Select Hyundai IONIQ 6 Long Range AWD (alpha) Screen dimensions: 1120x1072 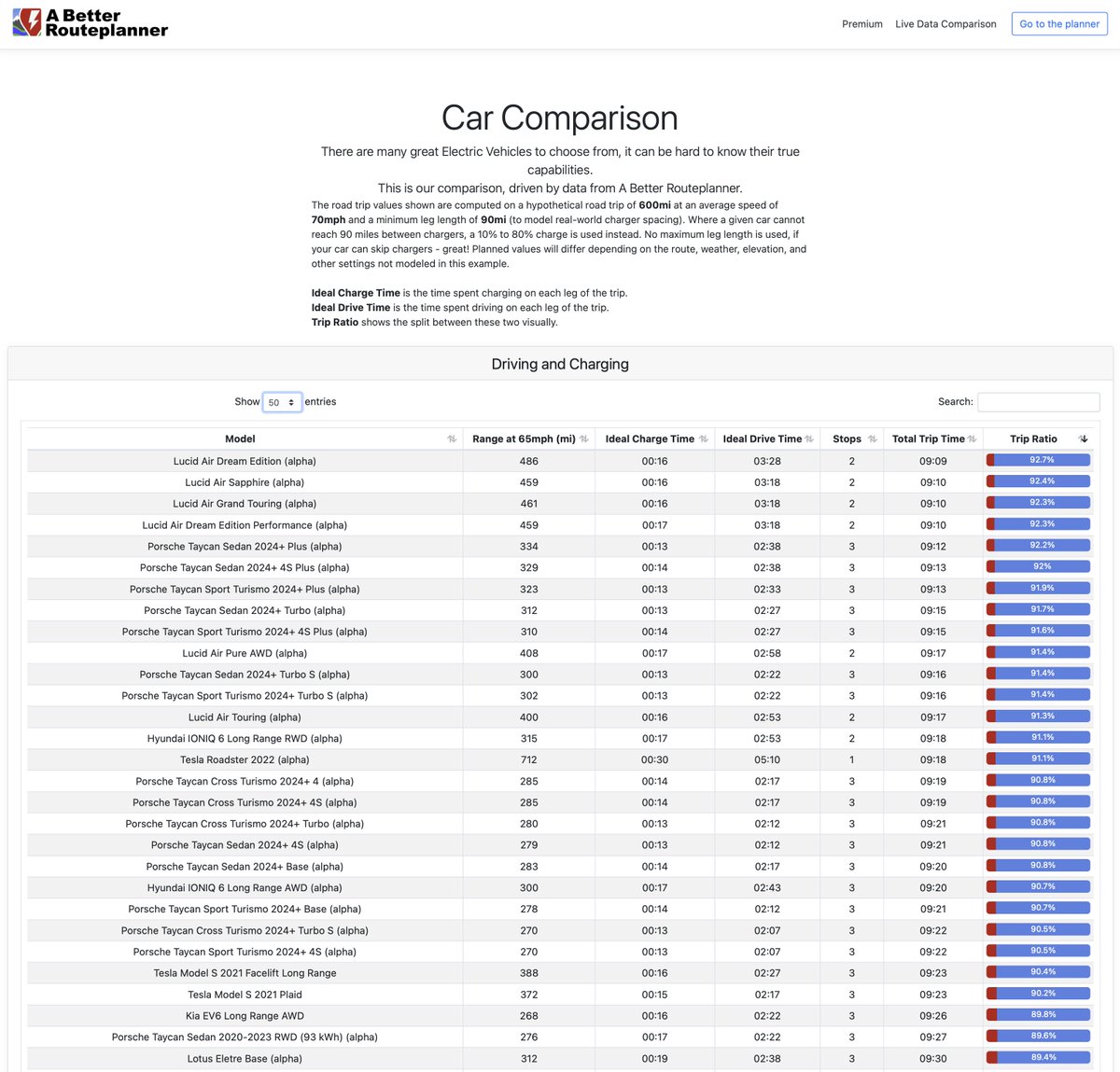coord(560,888)
